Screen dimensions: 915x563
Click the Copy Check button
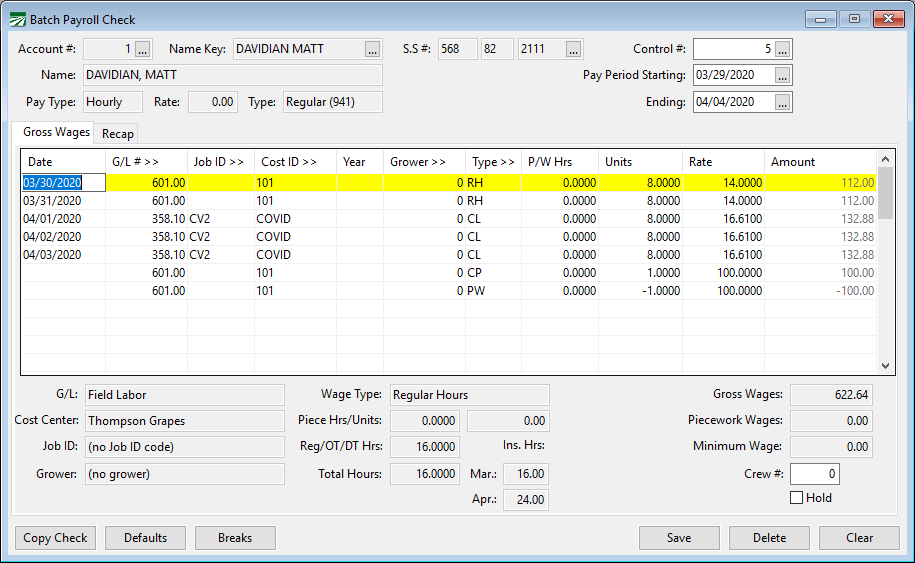point(55,538)
